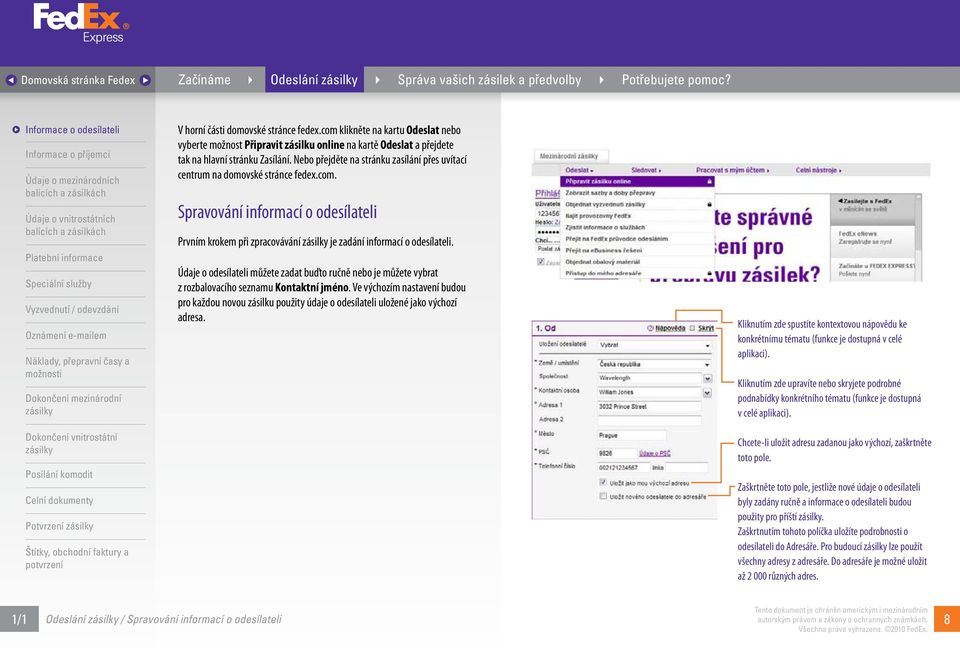The width and height of the screenshot is (960, 648).
Task: Select Objednat obalový materiál entry
Action: [637, 262]
